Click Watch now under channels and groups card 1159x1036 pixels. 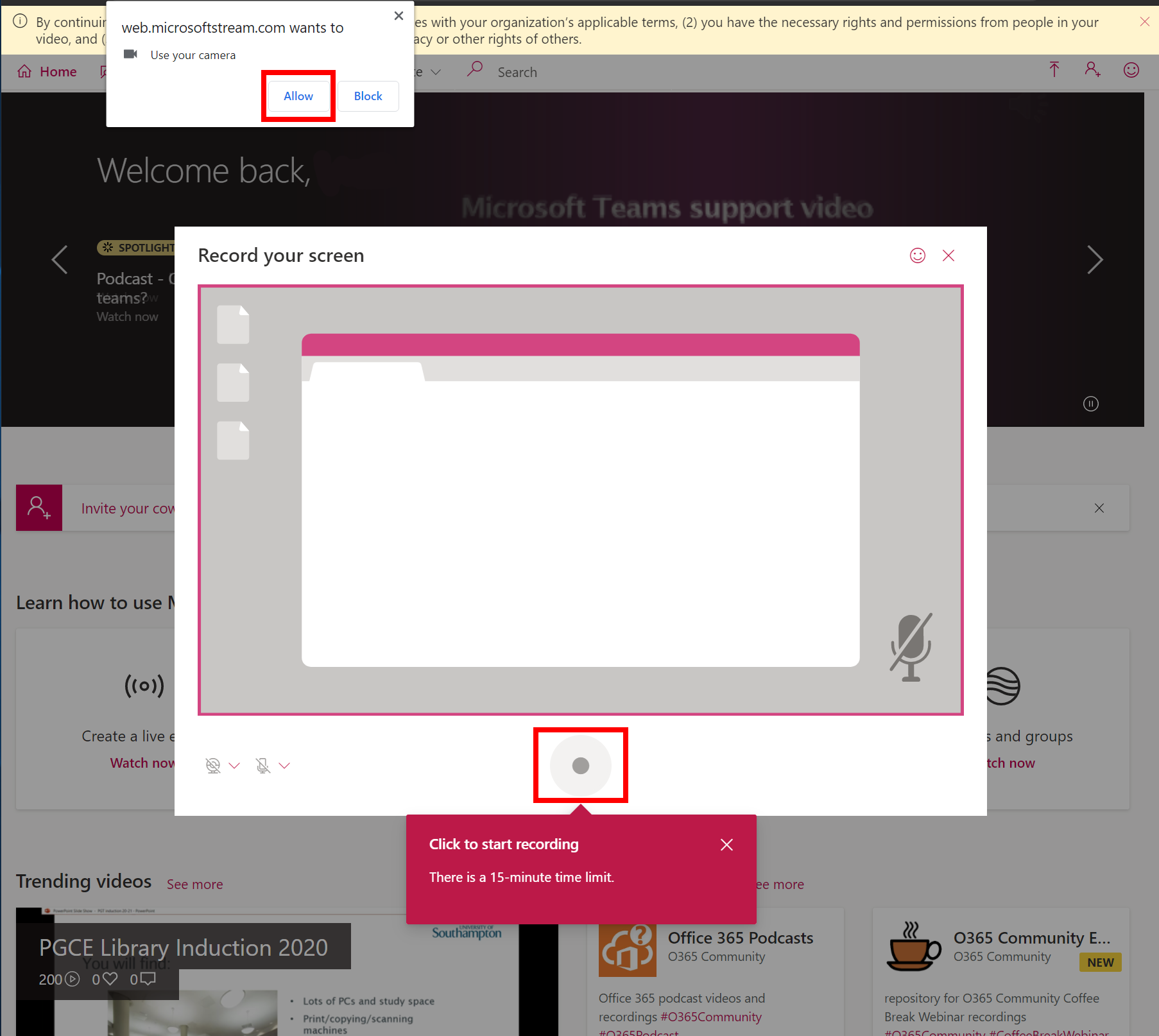coord(1011,763)
